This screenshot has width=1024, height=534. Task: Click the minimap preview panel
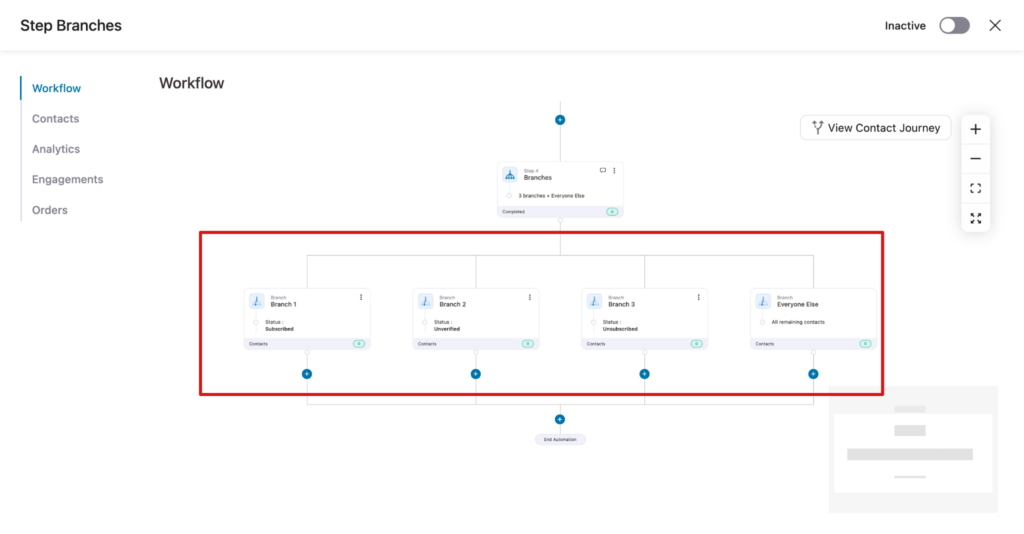click(913, 449)
